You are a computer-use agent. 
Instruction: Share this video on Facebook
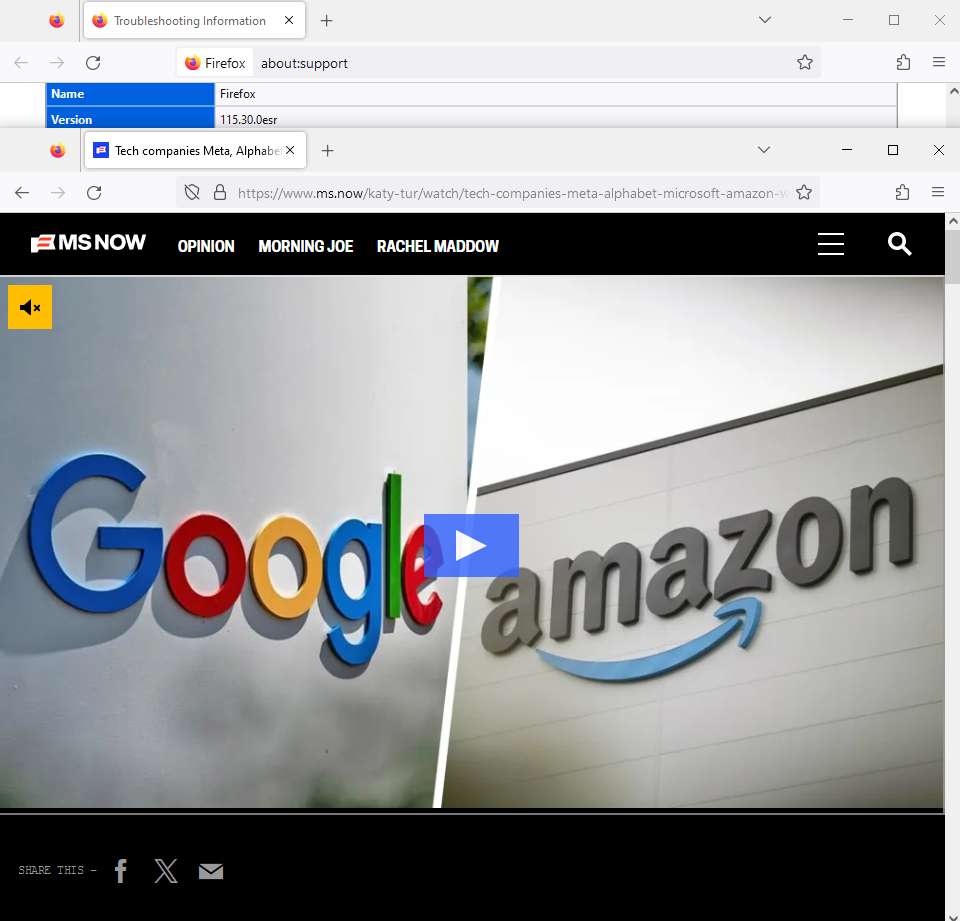[121, 870]
